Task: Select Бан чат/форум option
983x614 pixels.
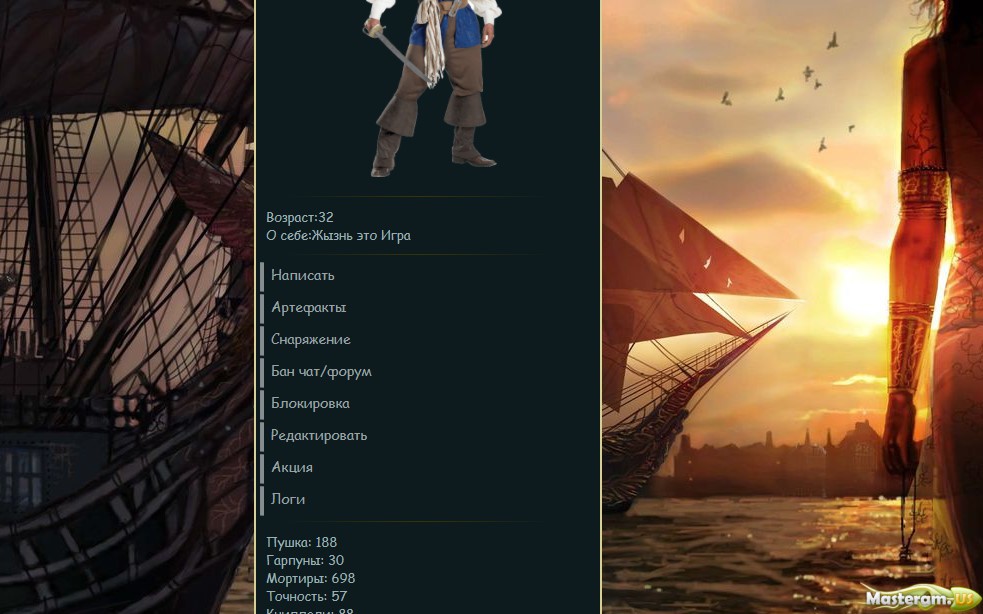Action: click(x=321, y=371)
